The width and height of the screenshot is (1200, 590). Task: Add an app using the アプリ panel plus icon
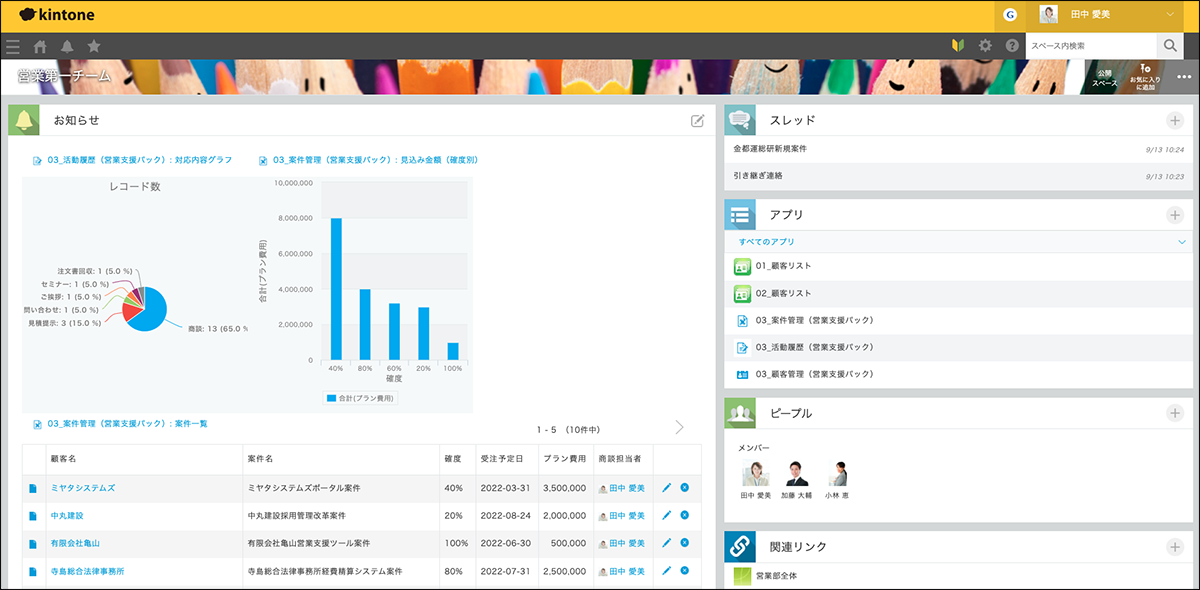click(1176, 214)
